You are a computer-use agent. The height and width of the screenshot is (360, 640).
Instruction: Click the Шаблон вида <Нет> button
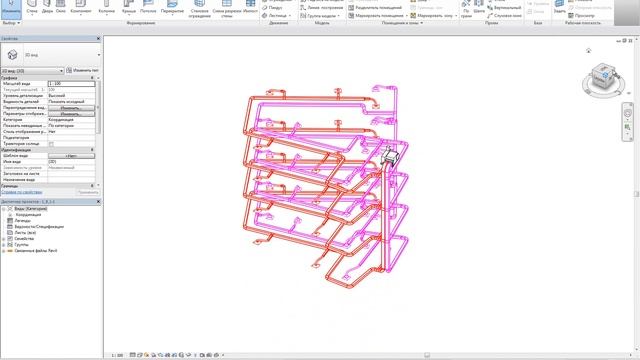pyautogui.click(x=71, y=156)
